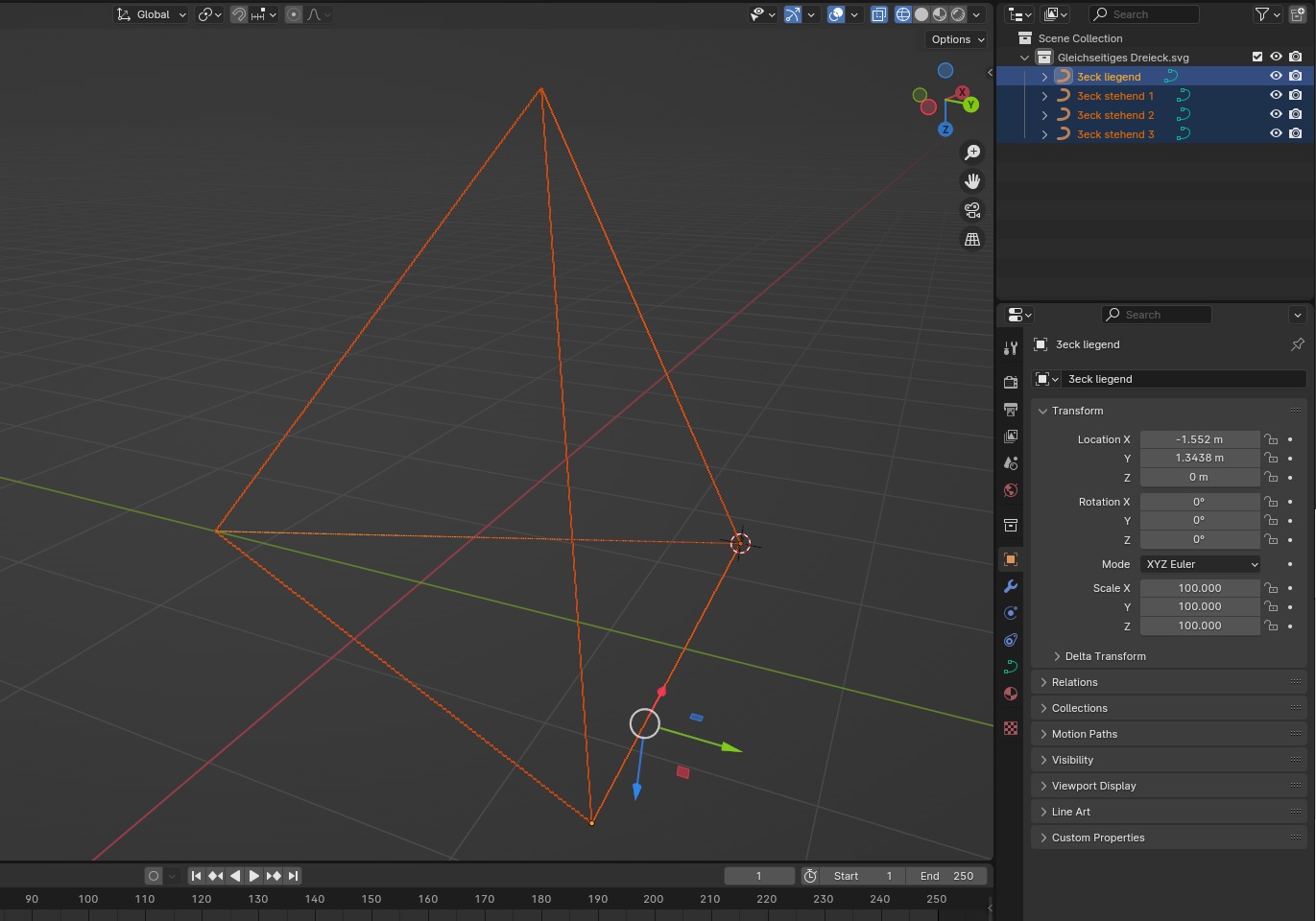The height and width of the screenshot is (921, 1316).
Task: Toggle camera view icon in viewport
Action: (971, 210)
